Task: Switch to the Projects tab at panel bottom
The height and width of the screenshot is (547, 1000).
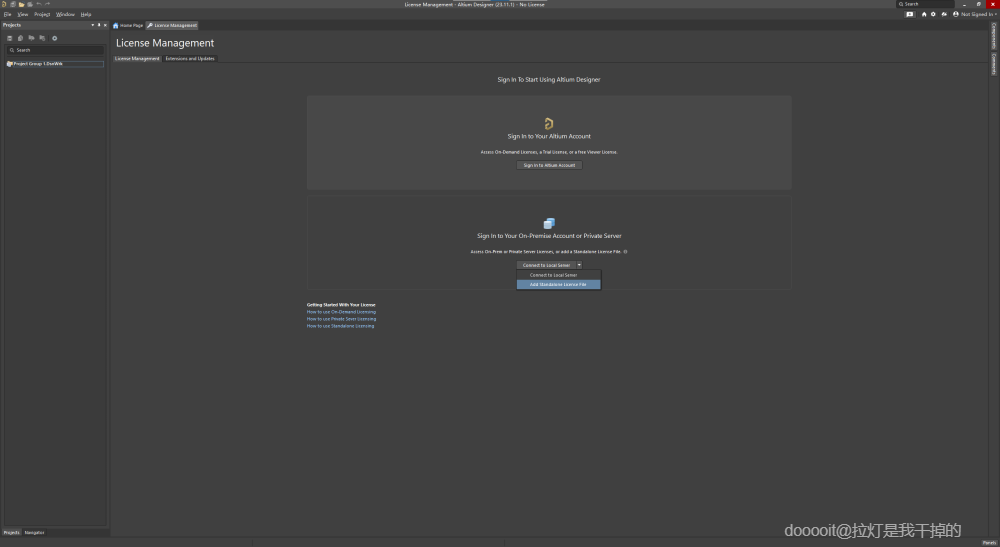Action: coord(11,532)
